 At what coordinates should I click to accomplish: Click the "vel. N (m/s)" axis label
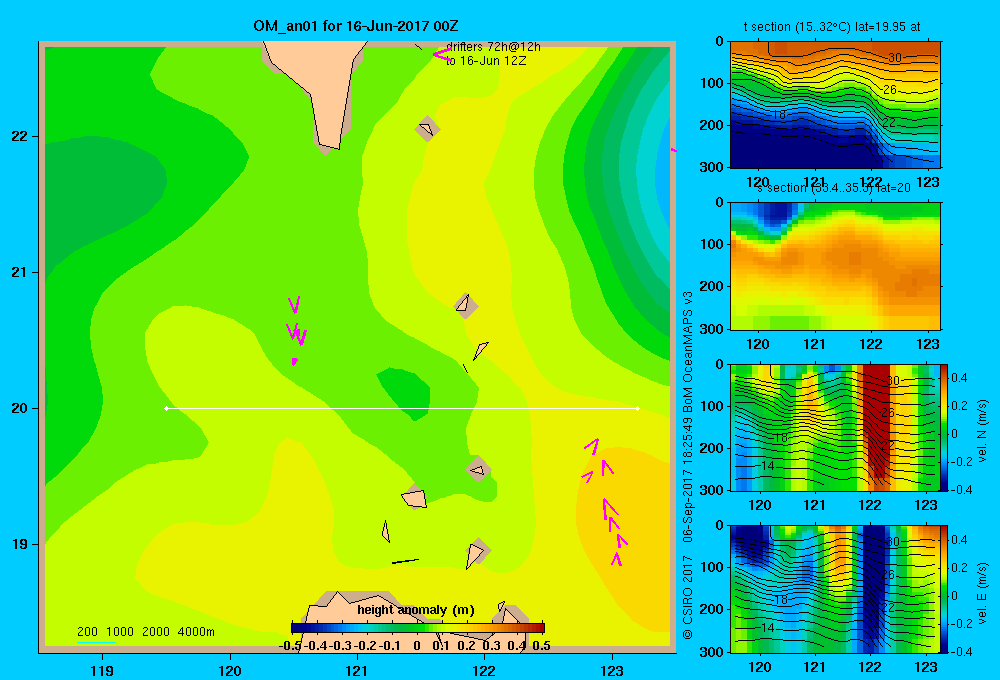pos(983,431)
